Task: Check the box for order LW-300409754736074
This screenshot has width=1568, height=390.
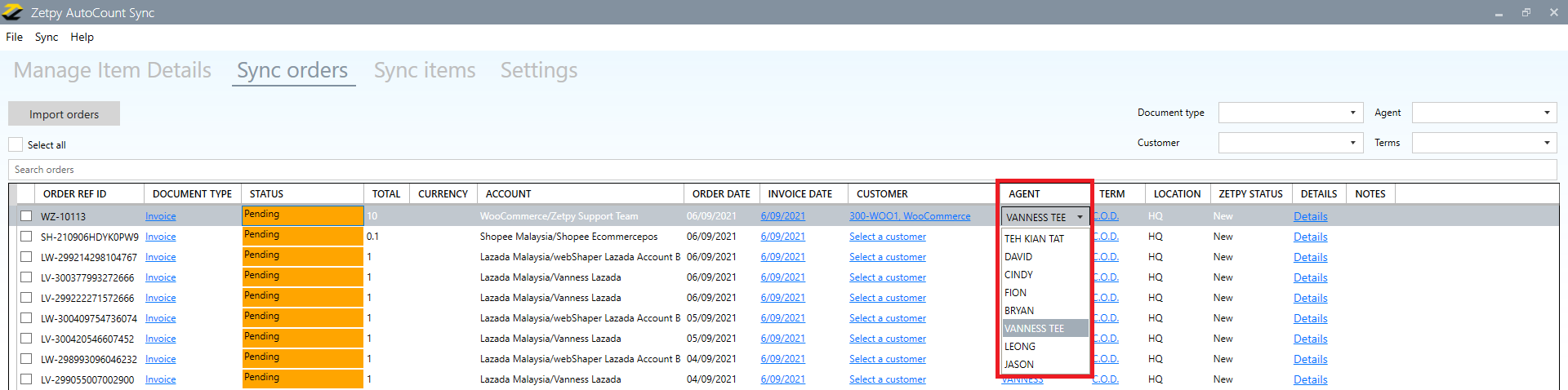Action: pos(26,318)
